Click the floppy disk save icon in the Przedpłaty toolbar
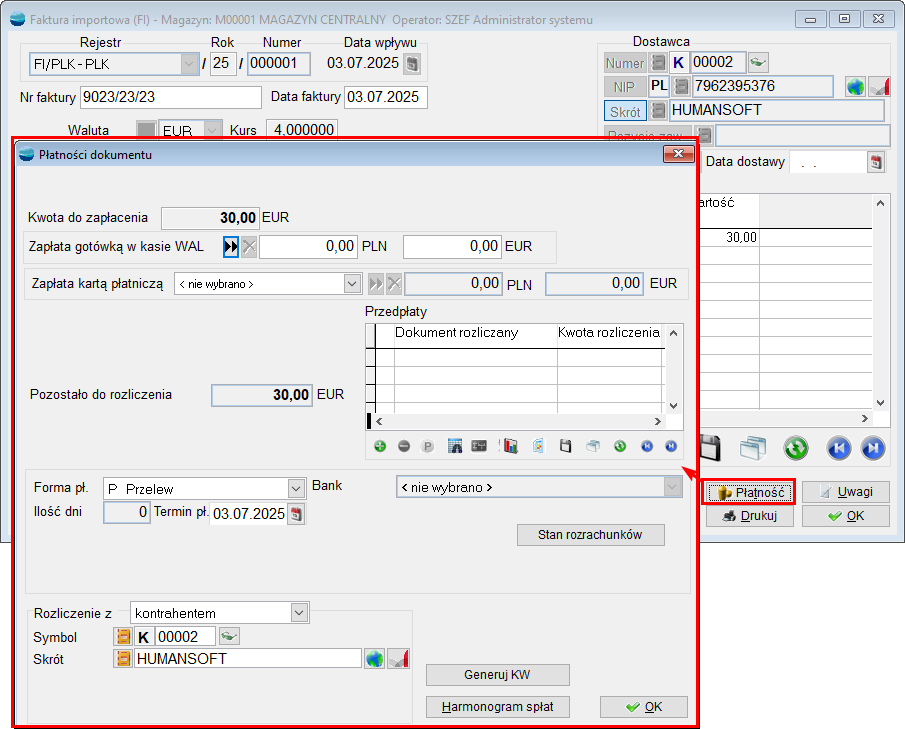 tap(566, 446)
